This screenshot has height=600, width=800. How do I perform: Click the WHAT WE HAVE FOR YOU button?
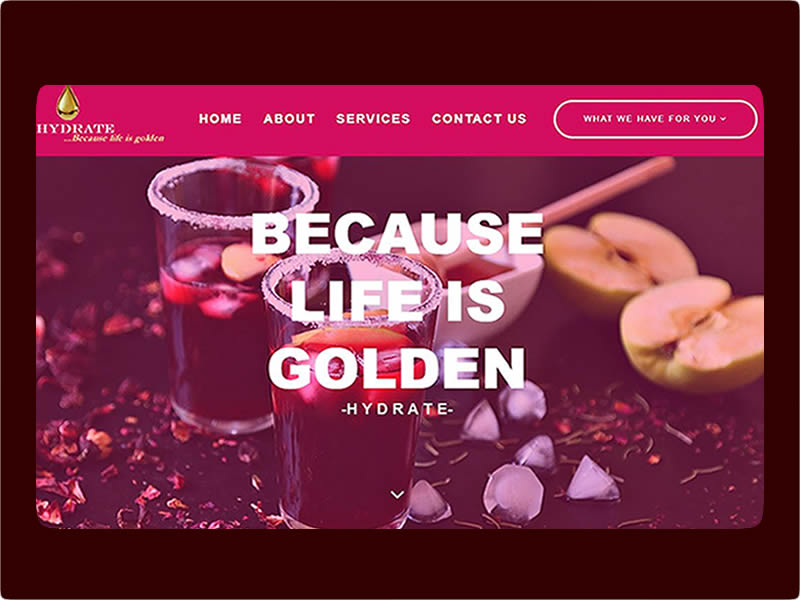pos(655,119)
